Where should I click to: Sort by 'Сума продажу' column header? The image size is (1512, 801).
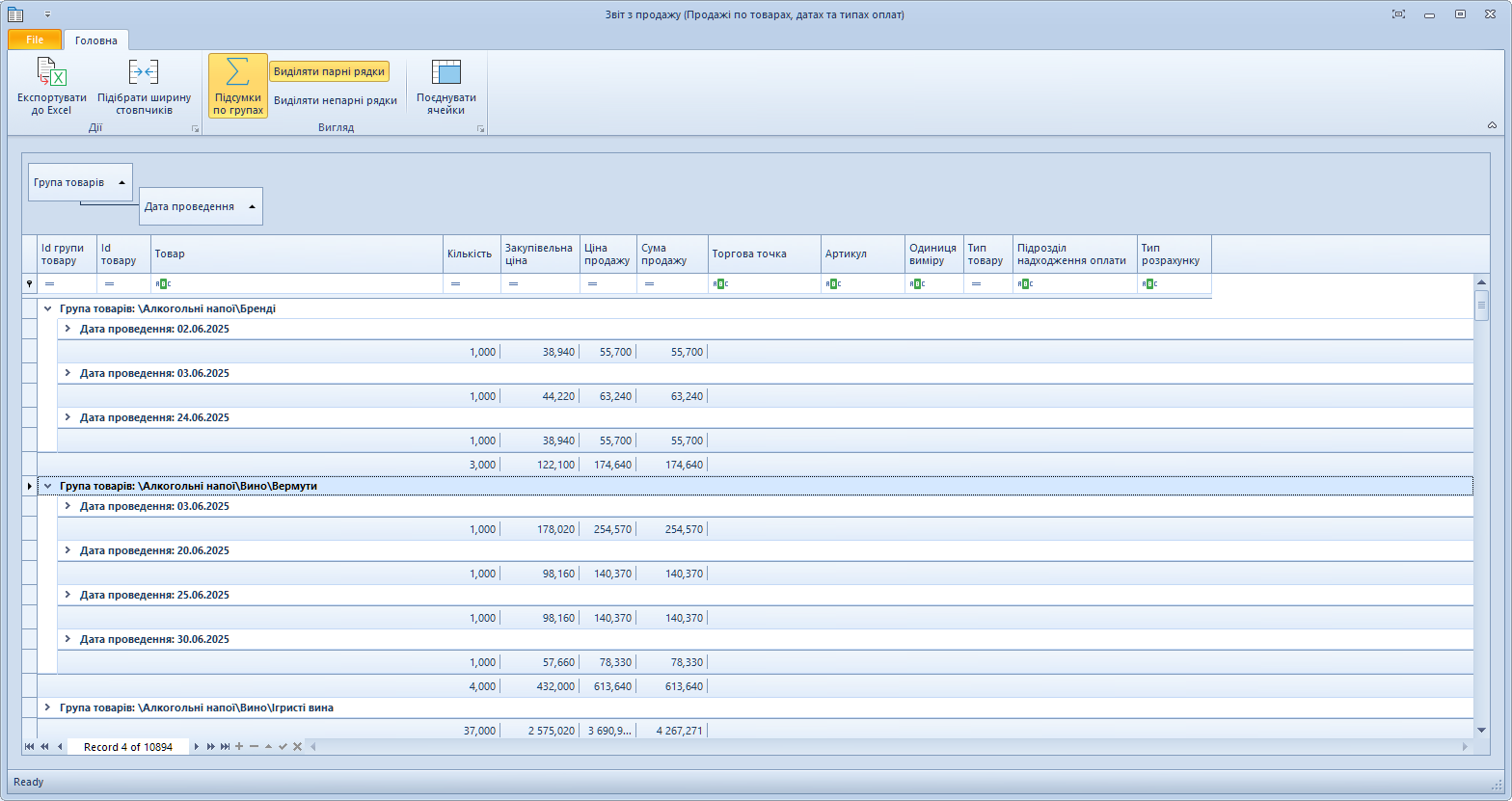(672, 254)
